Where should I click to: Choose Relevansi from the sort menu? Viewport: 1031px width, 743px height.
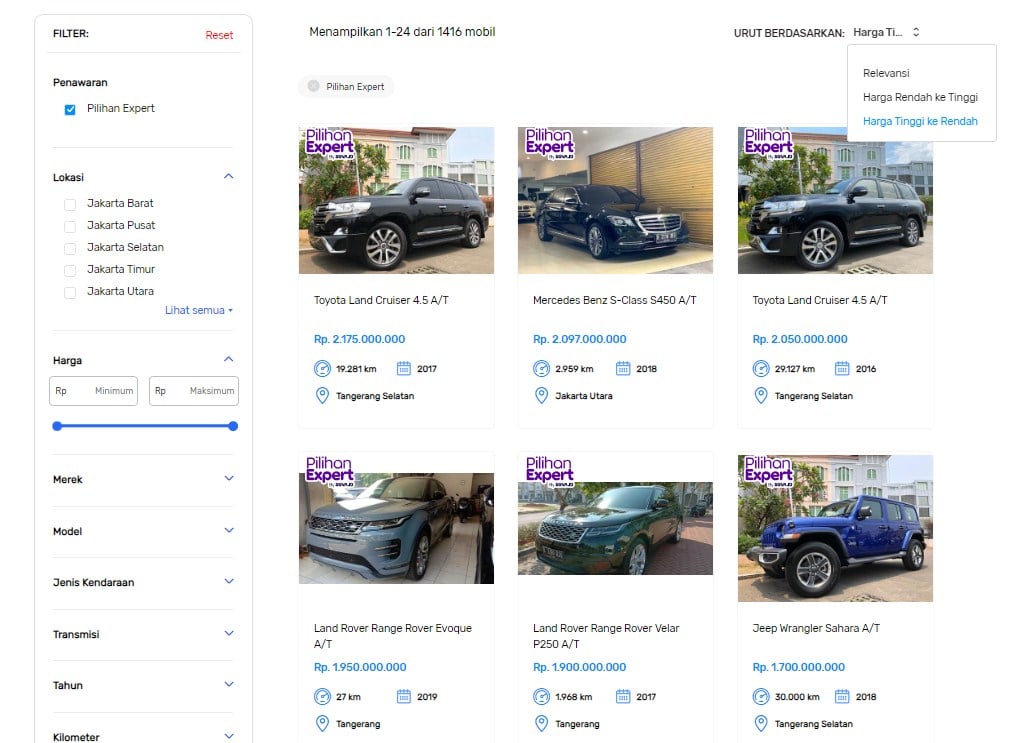pos(886,73)
